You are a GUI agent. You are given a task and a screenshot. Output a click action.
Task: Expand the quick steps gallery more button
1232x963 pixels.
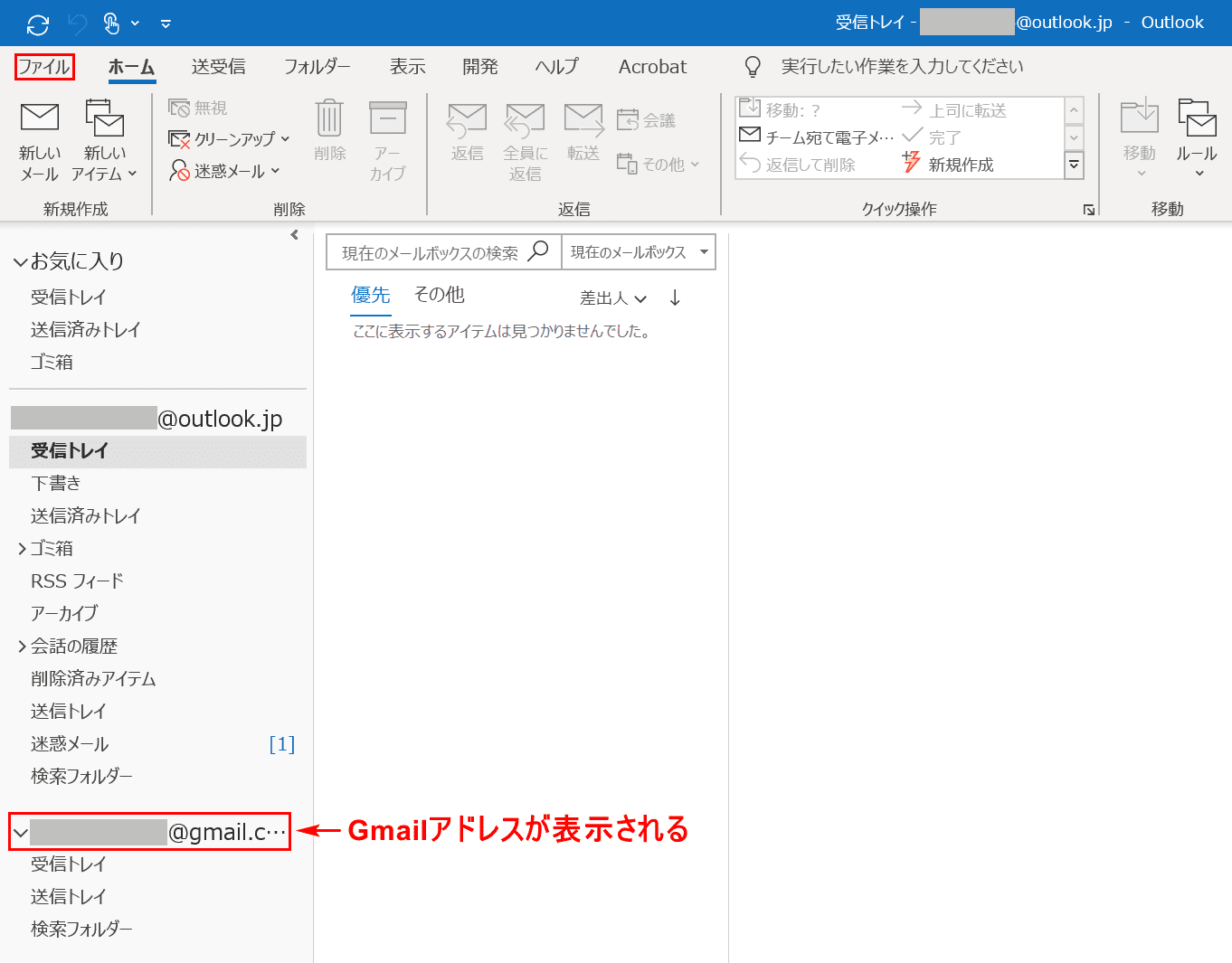point(1075,164)
